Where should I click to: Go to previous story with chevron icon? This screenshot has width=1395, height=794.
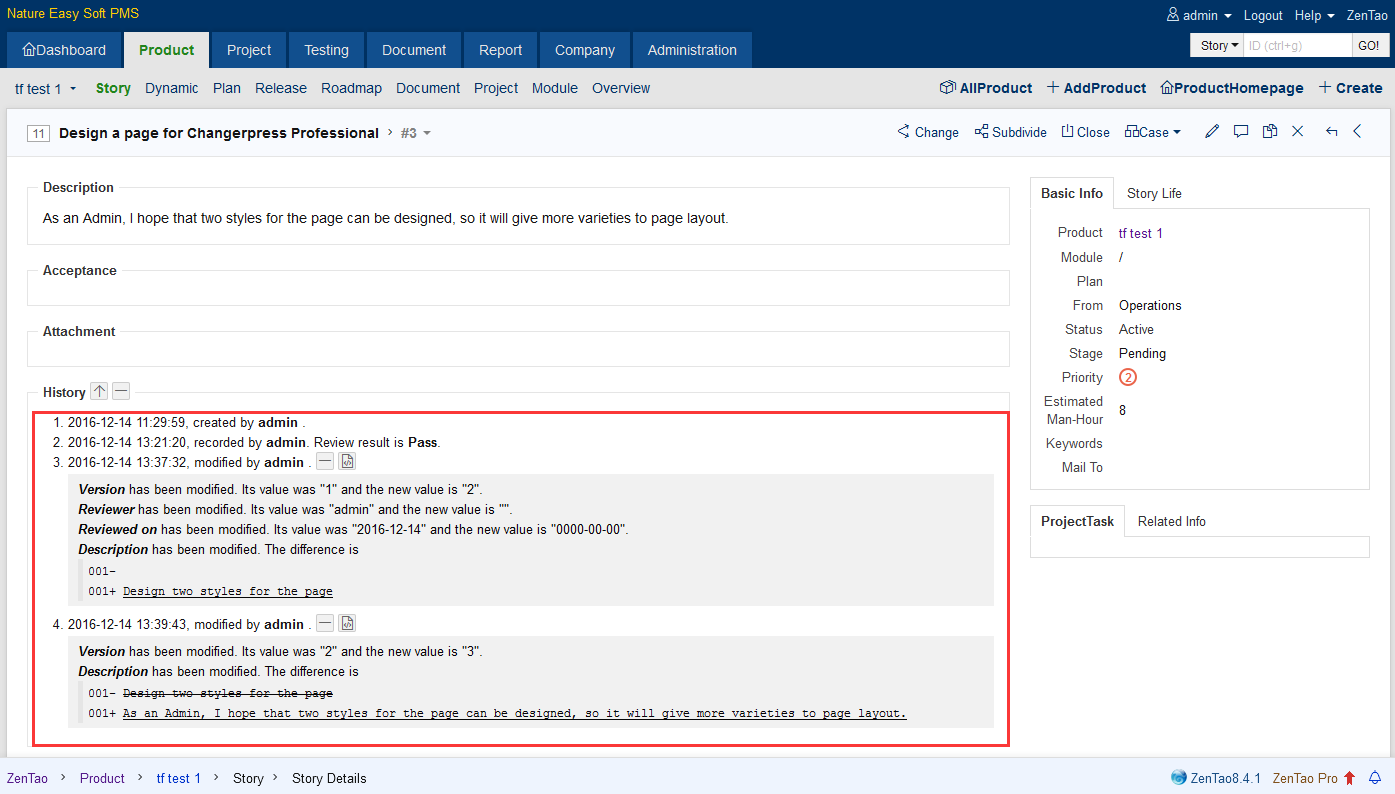1358,132
